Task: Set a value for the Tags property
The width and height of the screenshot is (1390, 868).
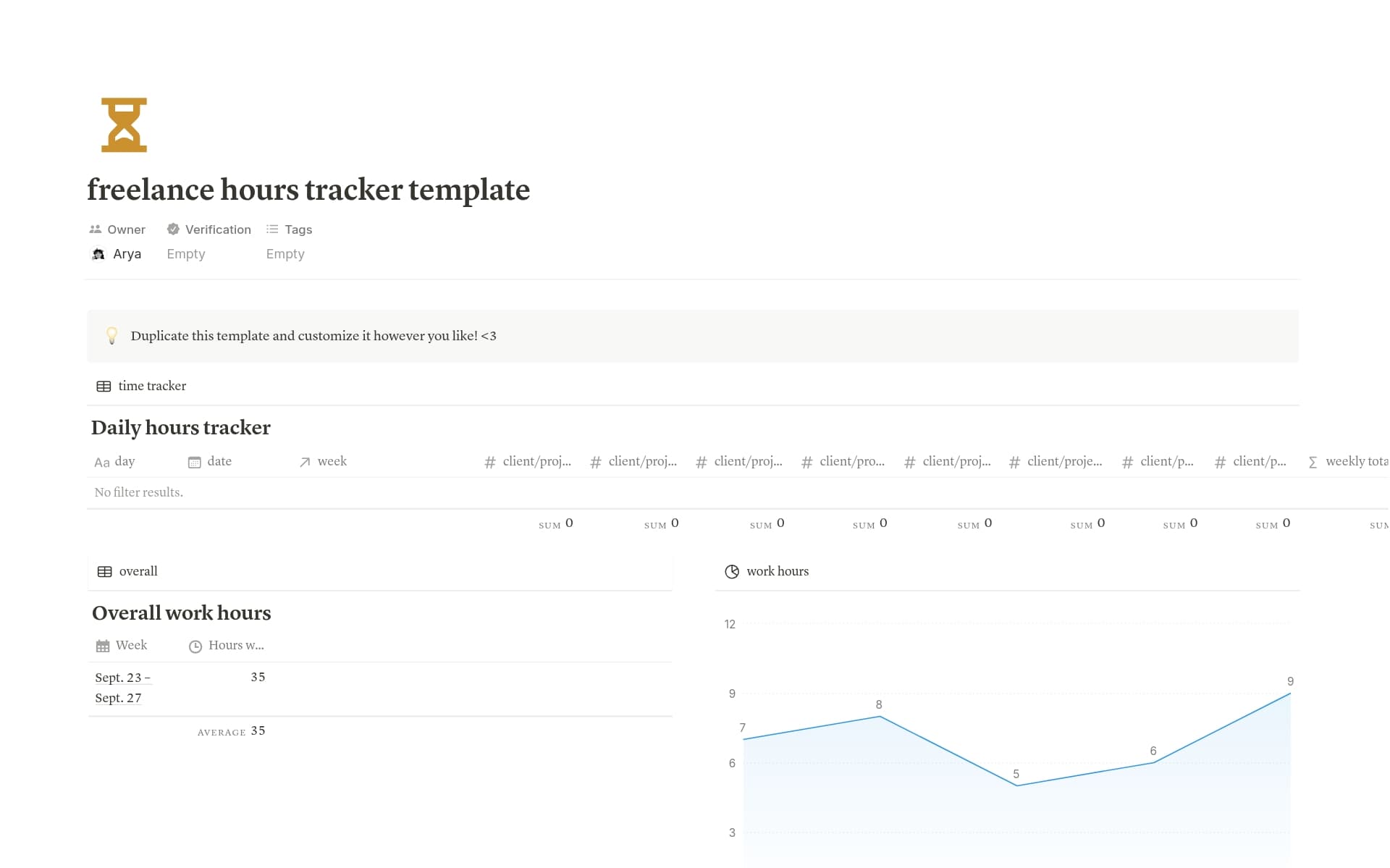Action: 285,253
